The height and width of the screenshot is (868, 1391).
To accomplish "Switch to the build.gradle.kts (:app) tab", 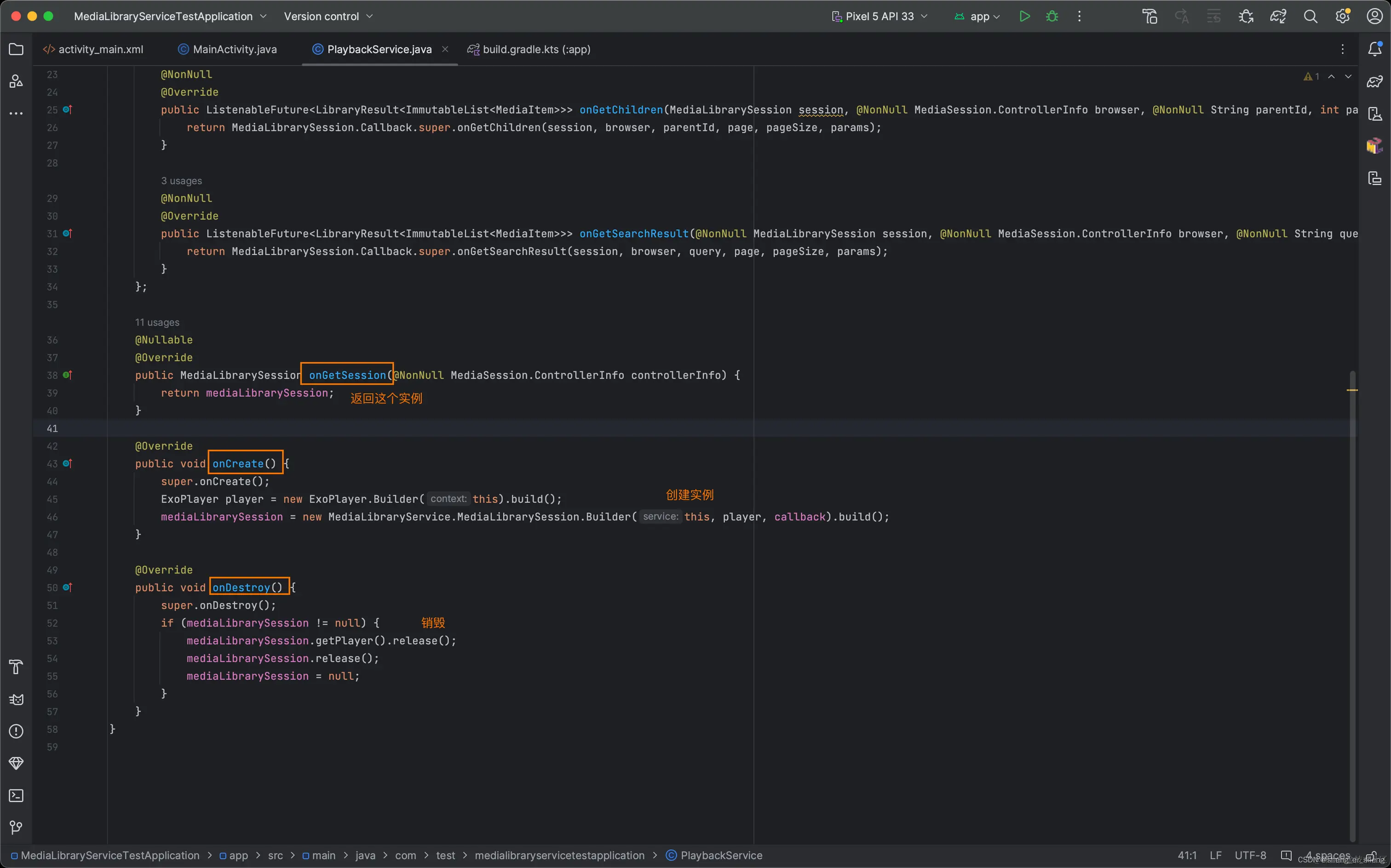I will (536, 49).
